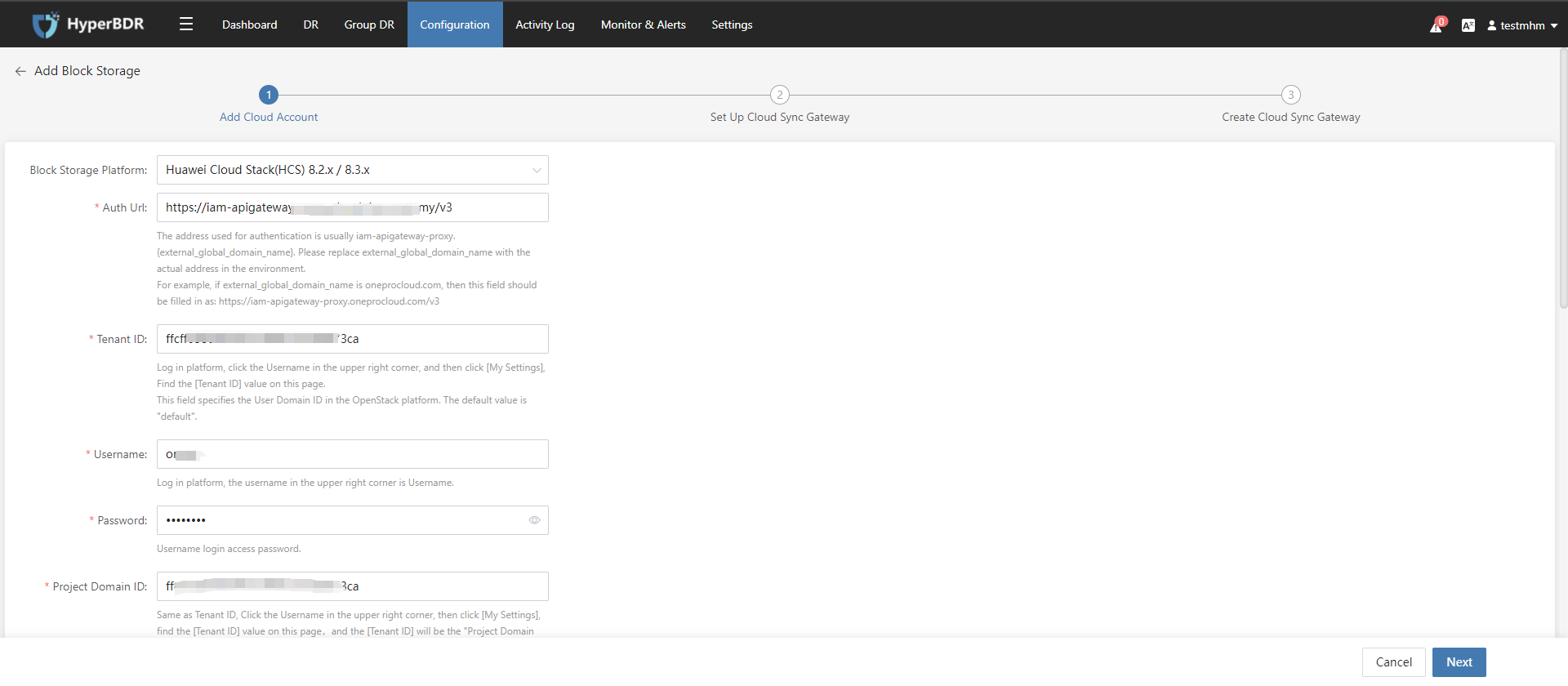
Task: Toggle the hamburger menu icon
Action: [186, 24]
